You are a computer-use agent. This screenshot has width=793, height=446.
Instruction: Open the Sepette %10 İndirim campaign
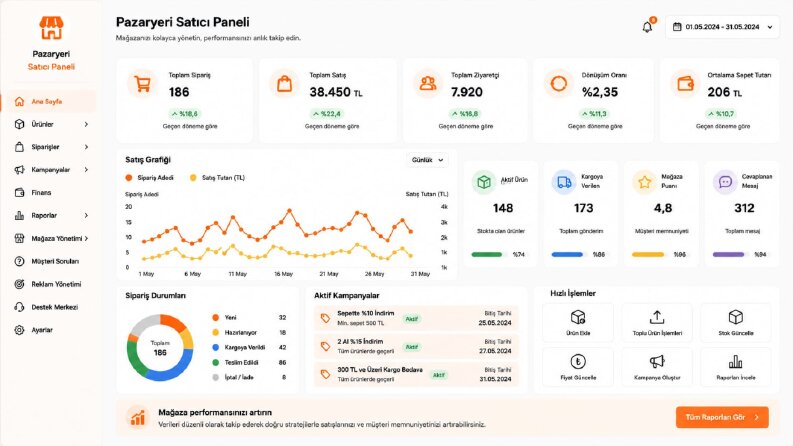(416, 318)
